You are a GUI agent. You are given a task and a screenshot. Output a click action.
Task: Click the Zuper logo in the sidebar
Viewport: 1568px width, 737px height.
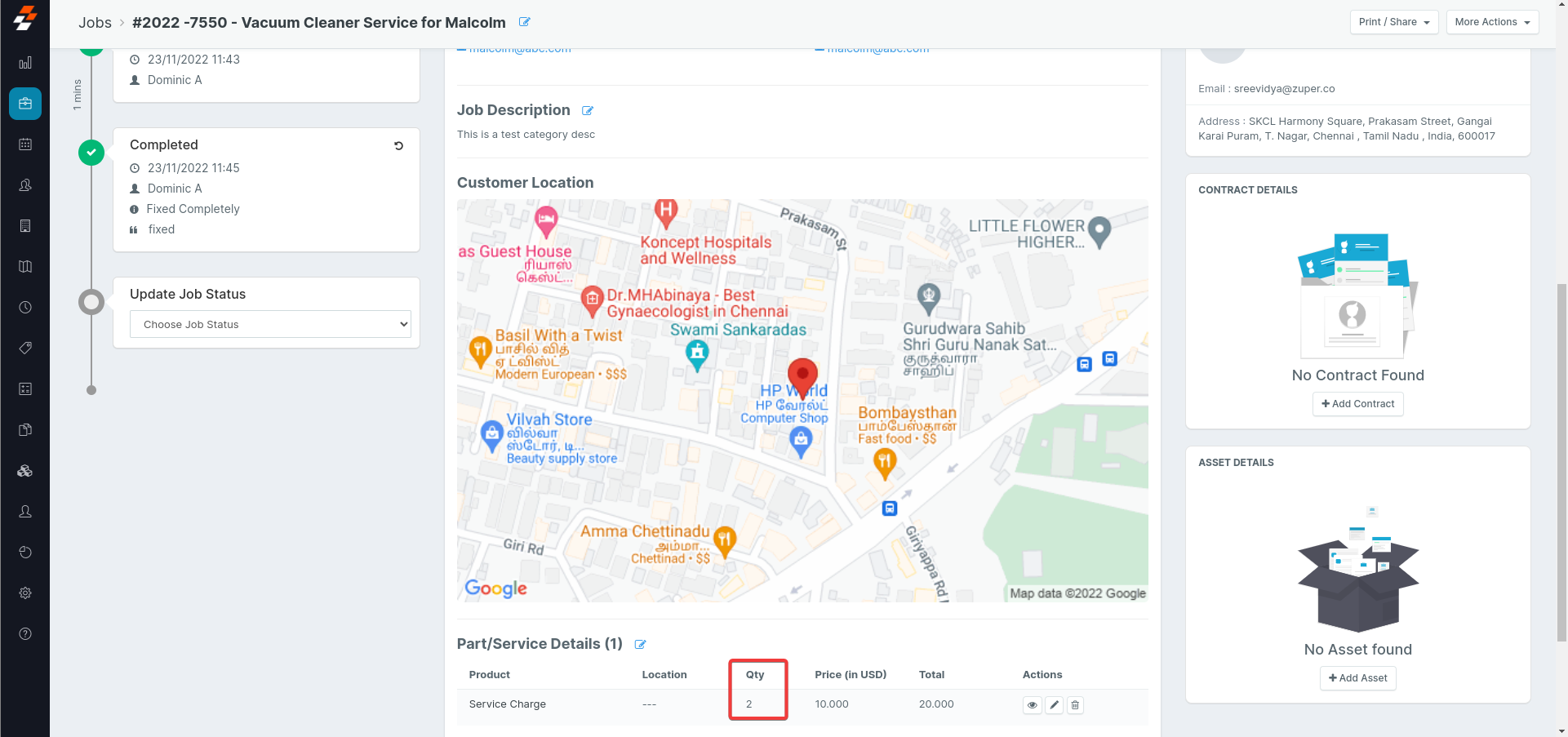pos(25,18)
